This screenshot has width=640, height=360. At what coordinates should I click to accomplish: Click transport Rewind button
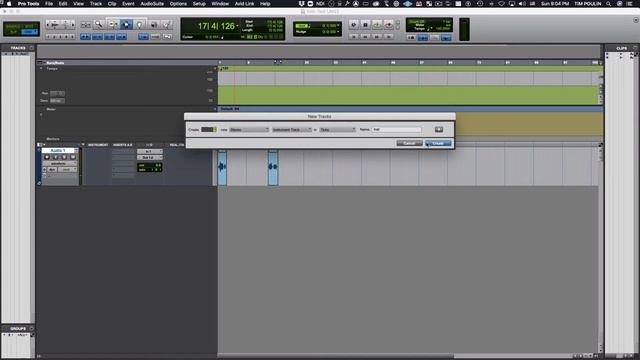coord(365,37)
